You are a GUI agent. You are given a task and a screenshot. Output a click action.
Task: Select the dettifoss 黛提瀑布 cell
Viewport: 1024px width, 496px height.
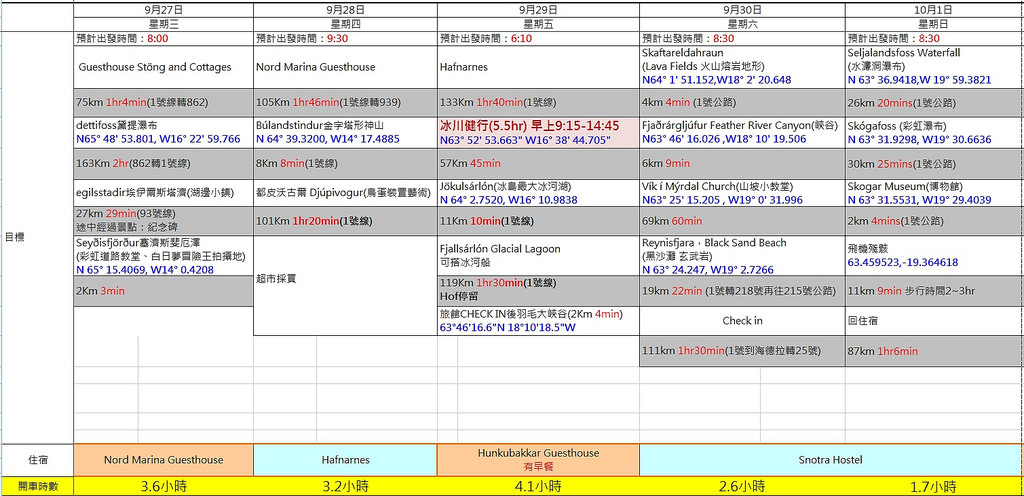point(163,132)
